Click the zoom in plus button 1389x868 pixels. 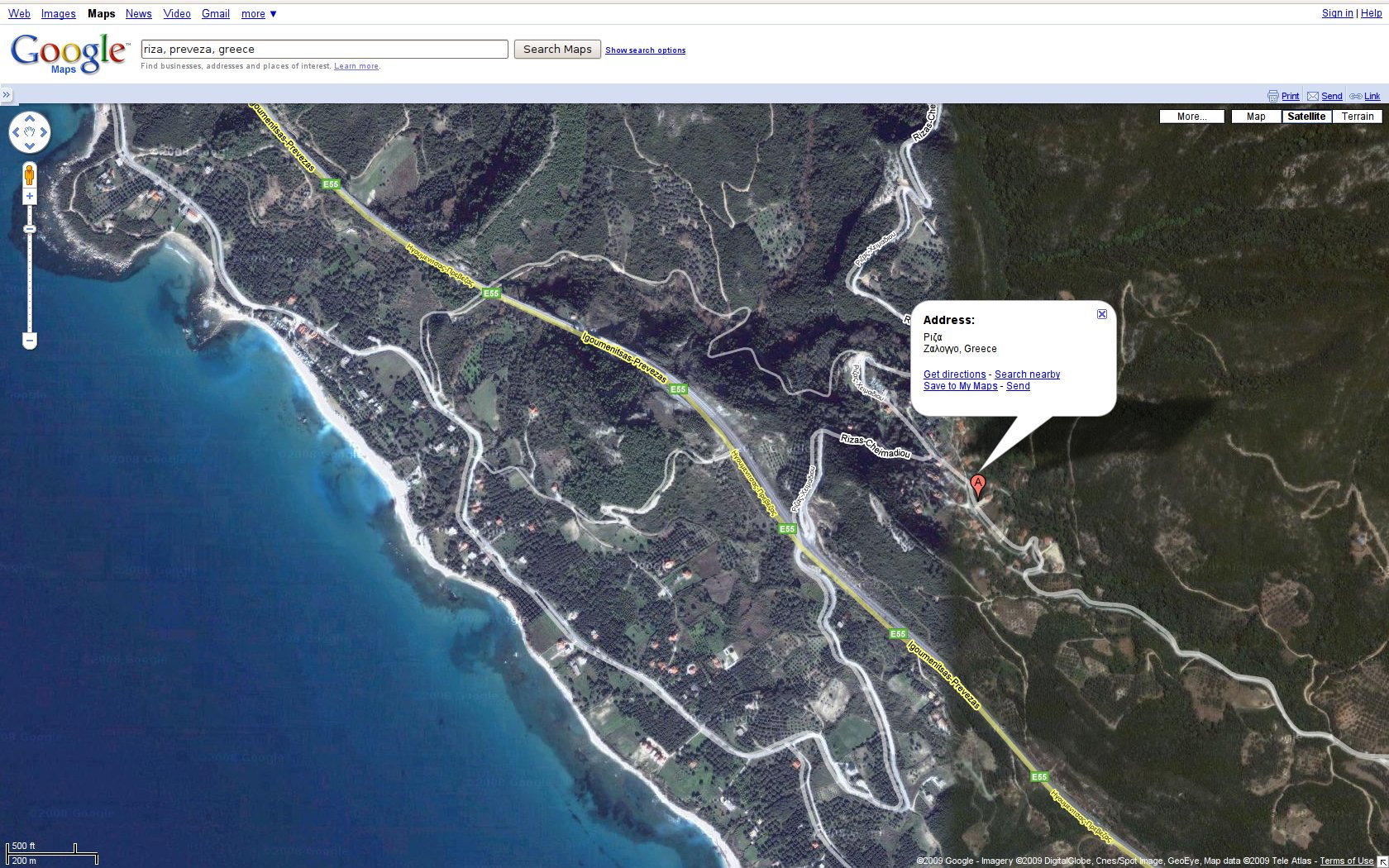[x=30, y=197]
